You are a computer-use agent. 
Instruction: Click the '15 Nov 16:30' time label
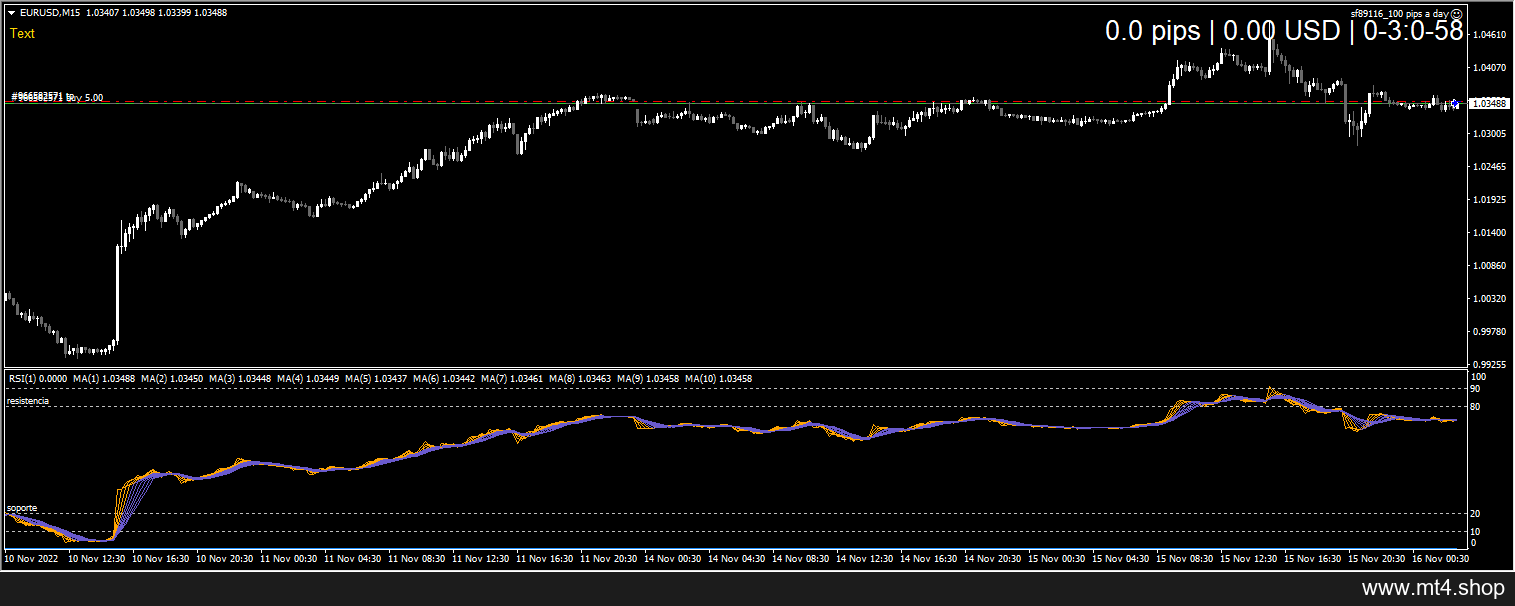(x=1312, y=559)
